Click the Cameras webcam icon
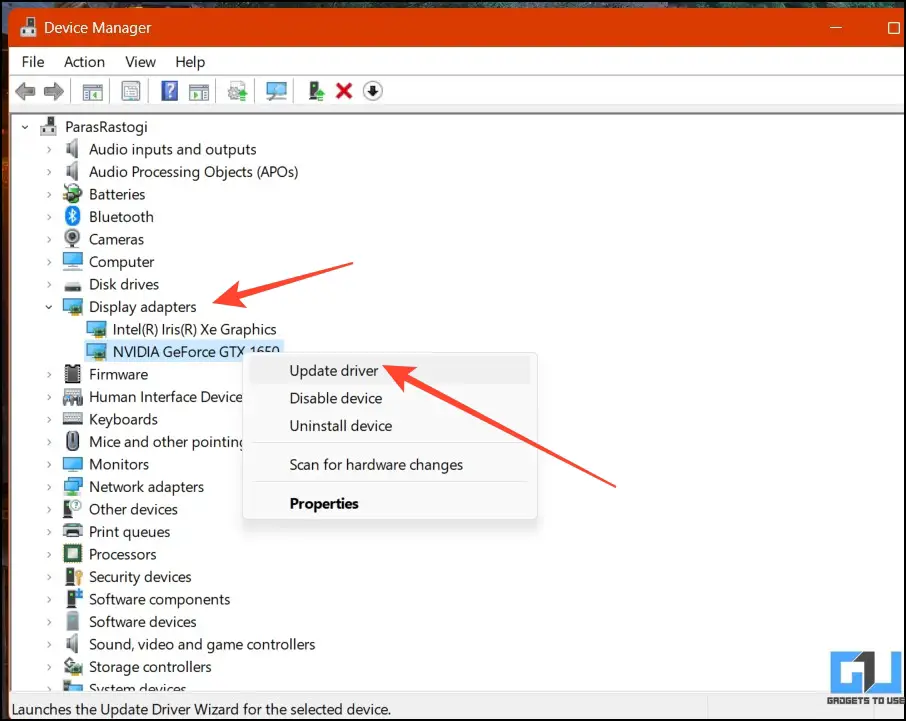Image resolution: width=906 pixels, height=721 pixels. (72, 239)
